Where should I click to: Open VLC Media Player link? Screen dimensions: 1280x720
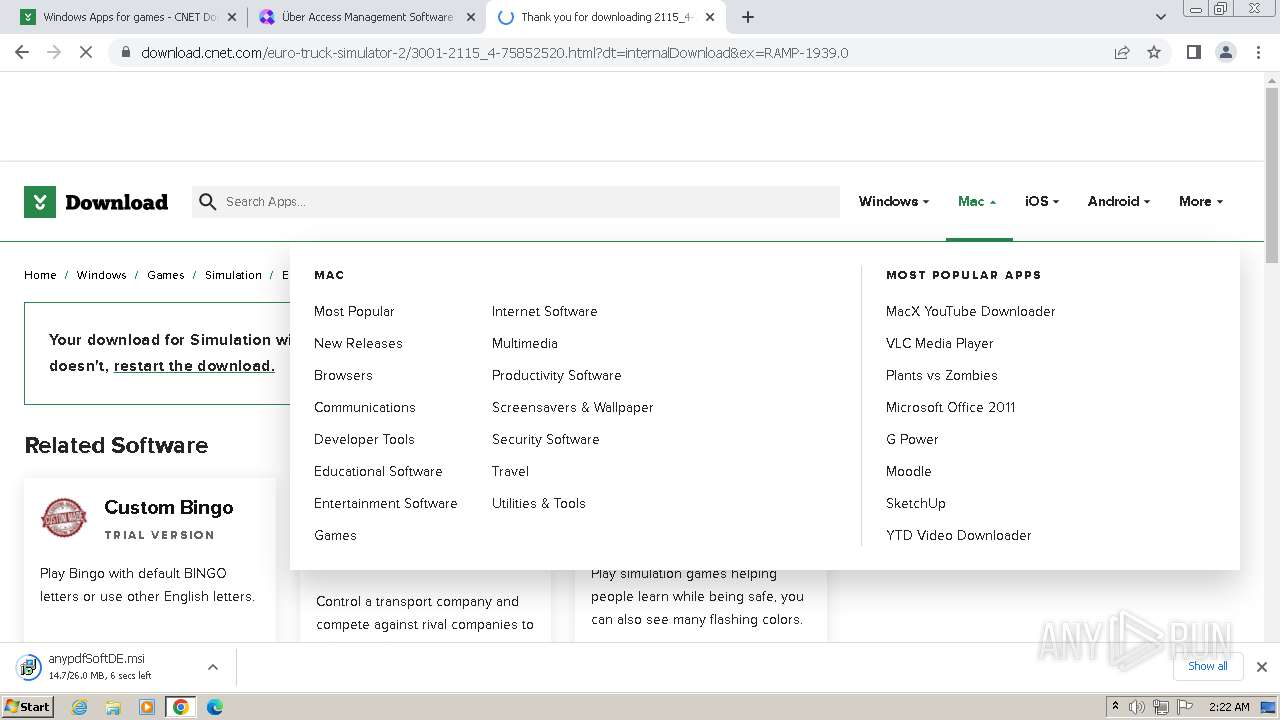[940, 343]
